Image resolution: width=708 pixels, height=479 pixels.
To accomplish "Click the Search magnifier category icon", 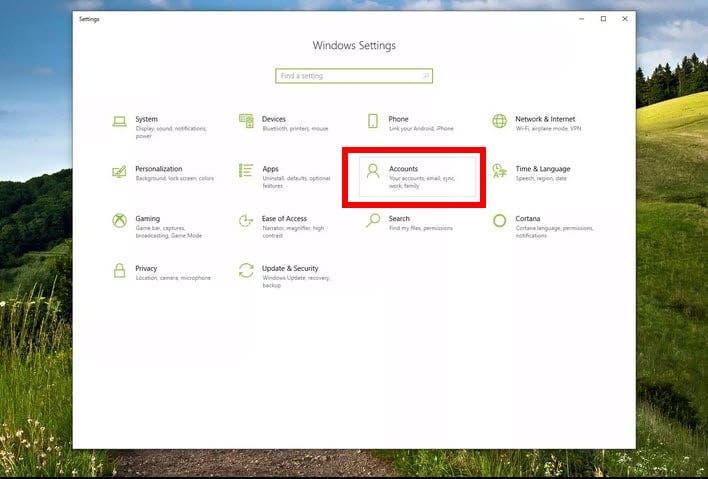I will (x=373, y=221).
